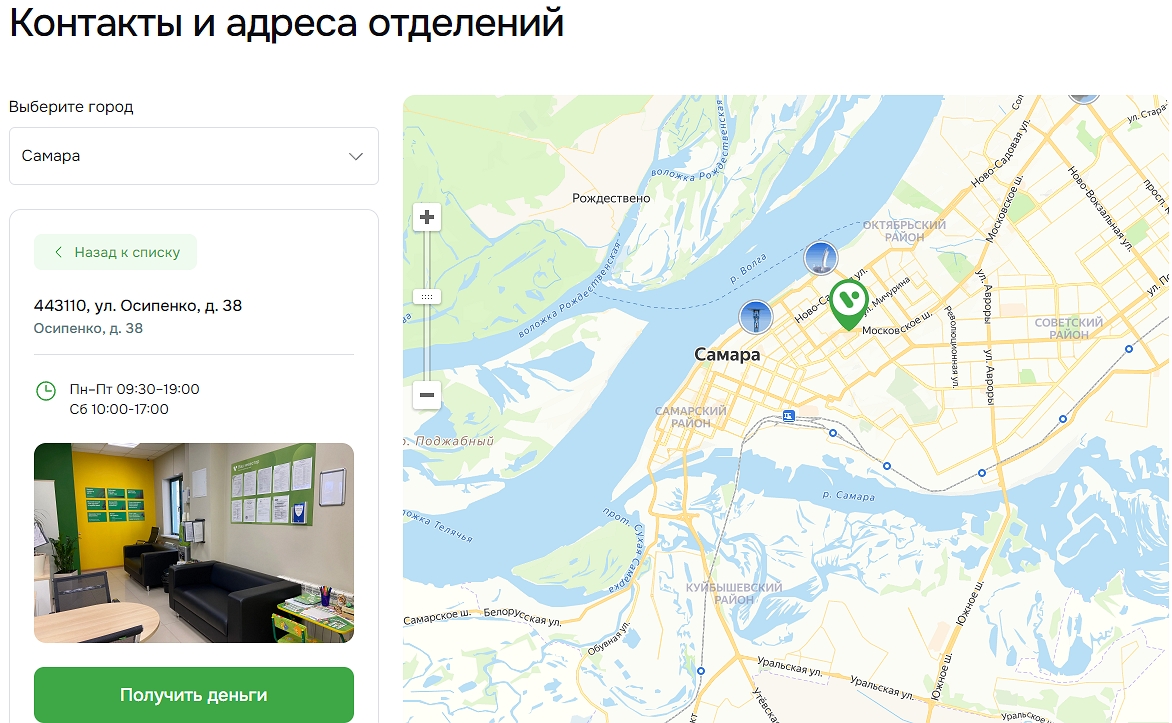Click the map zoom slider handle
The image size is (1172, 723).
427,297
